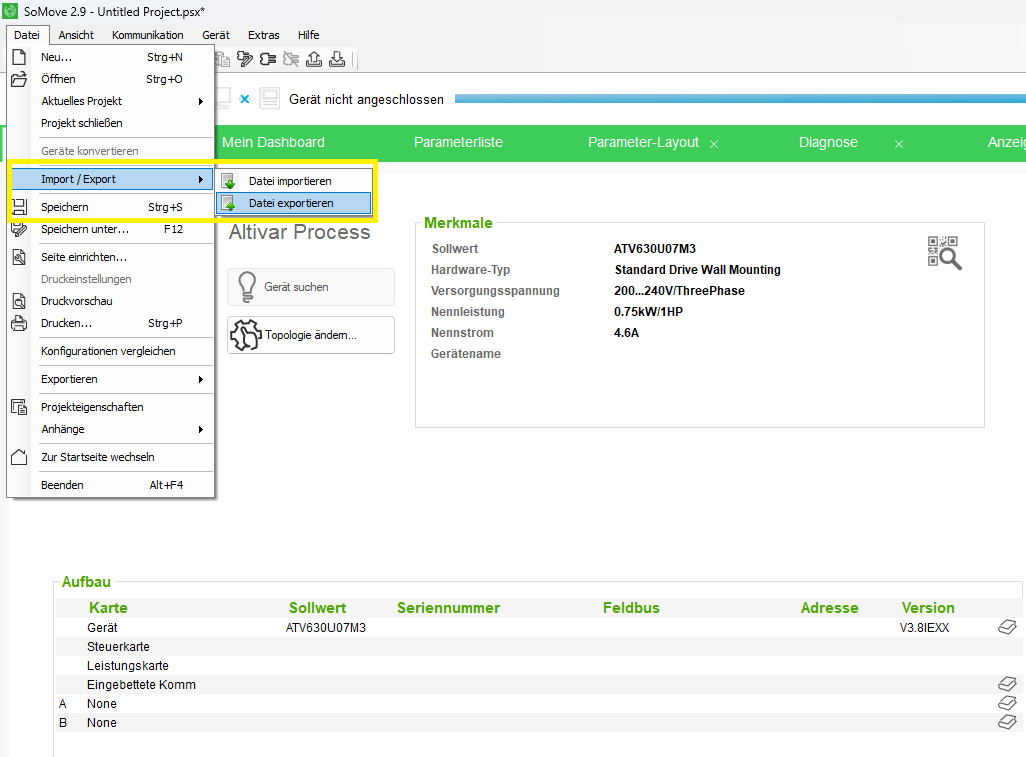Click the home icon beside Zur Startseite wechseln
Viewport: 1026px width, 757px height.
click(19, 457)
